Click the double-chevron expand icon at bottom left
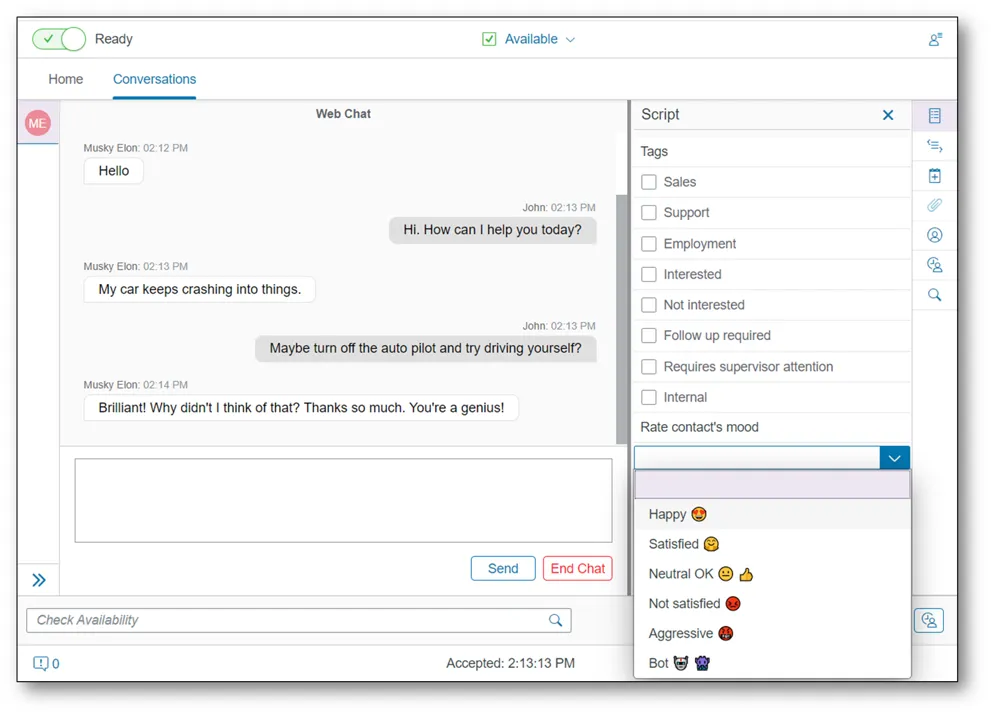The height and width of the screenshot is (715, 991). tap(39, 580)
